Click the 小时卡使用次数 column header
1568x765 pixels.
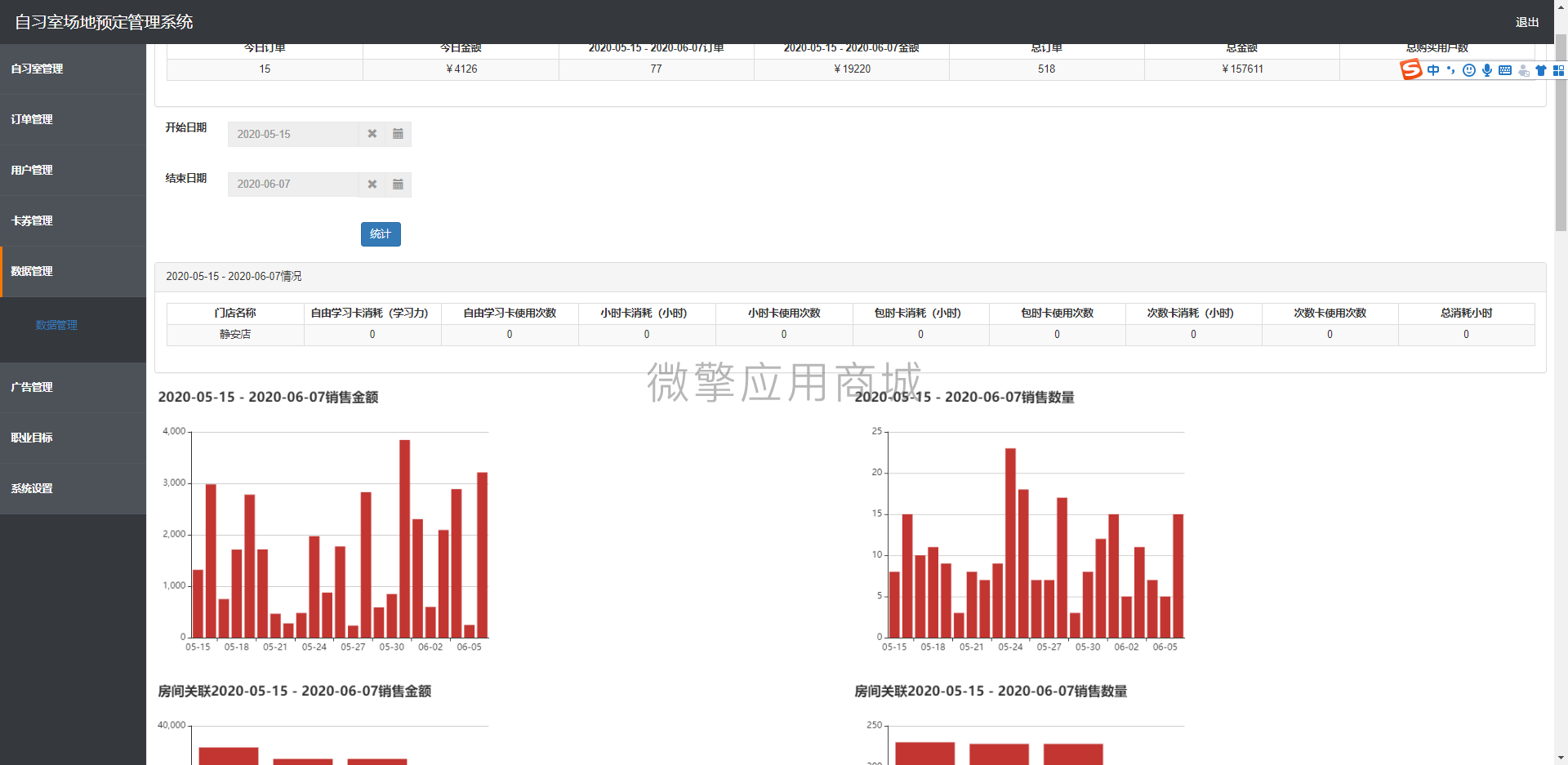coord(784,314)
